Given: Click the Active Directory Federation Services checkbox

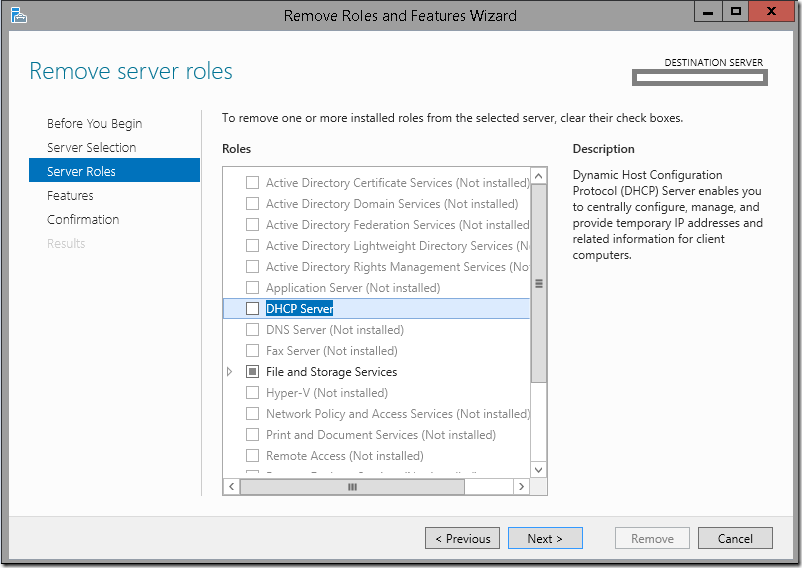Looking at the screenshot, I should [252, 224].
